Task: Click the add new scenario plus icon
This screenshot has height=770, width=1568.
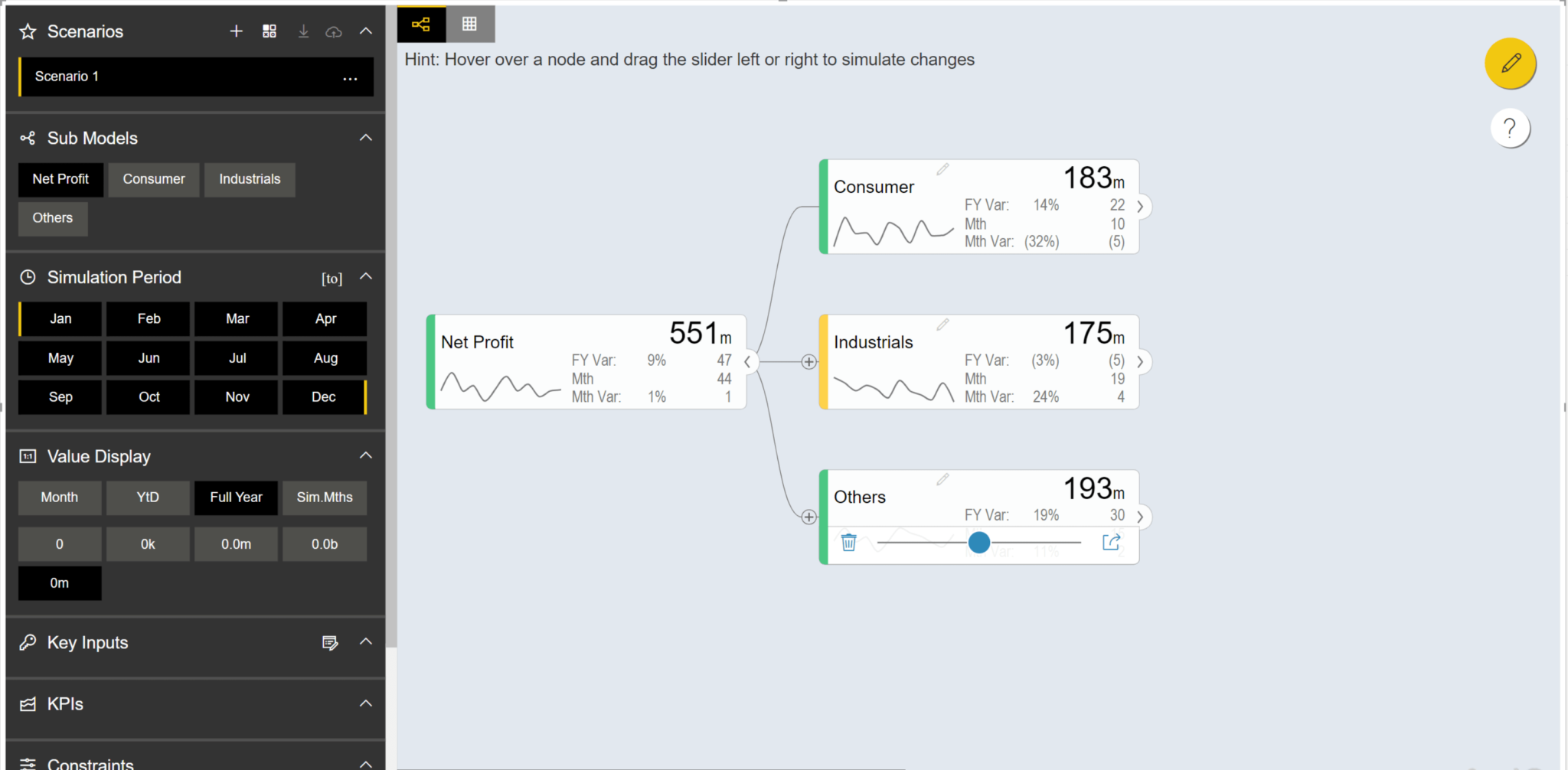Action: pos(236,31)
